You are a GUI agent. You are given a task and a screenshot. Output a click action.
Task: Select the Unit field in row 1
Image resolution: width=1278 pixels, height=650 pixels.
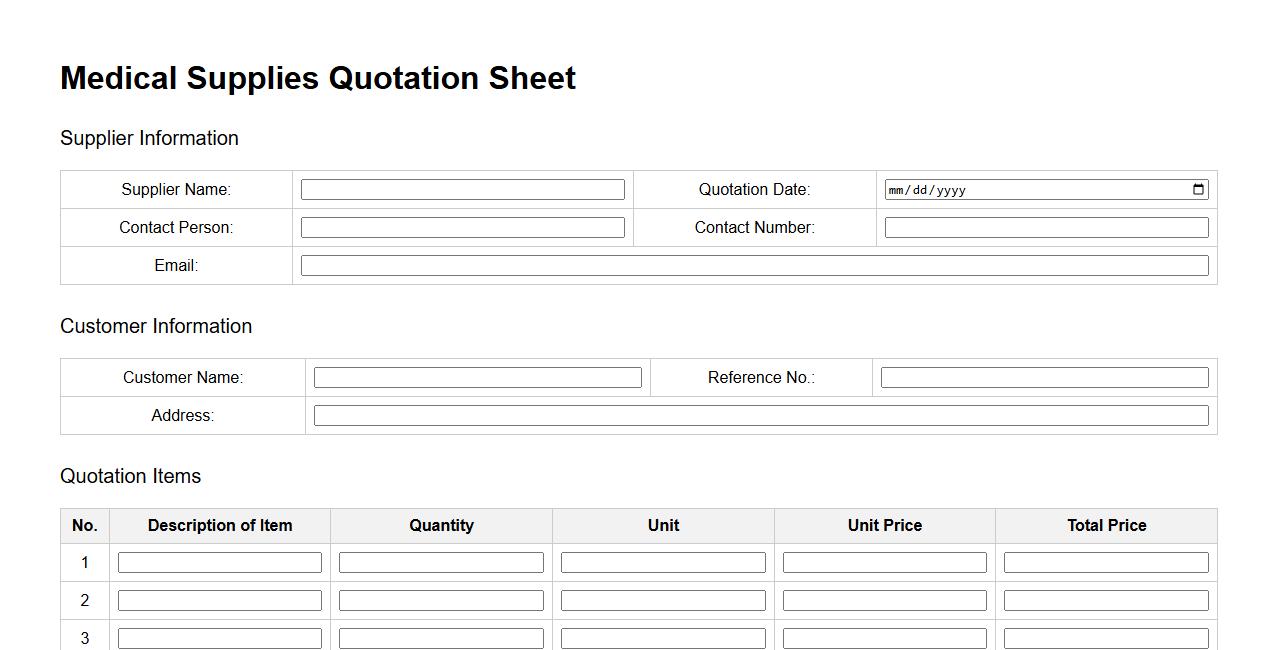[x=663, y=563]
